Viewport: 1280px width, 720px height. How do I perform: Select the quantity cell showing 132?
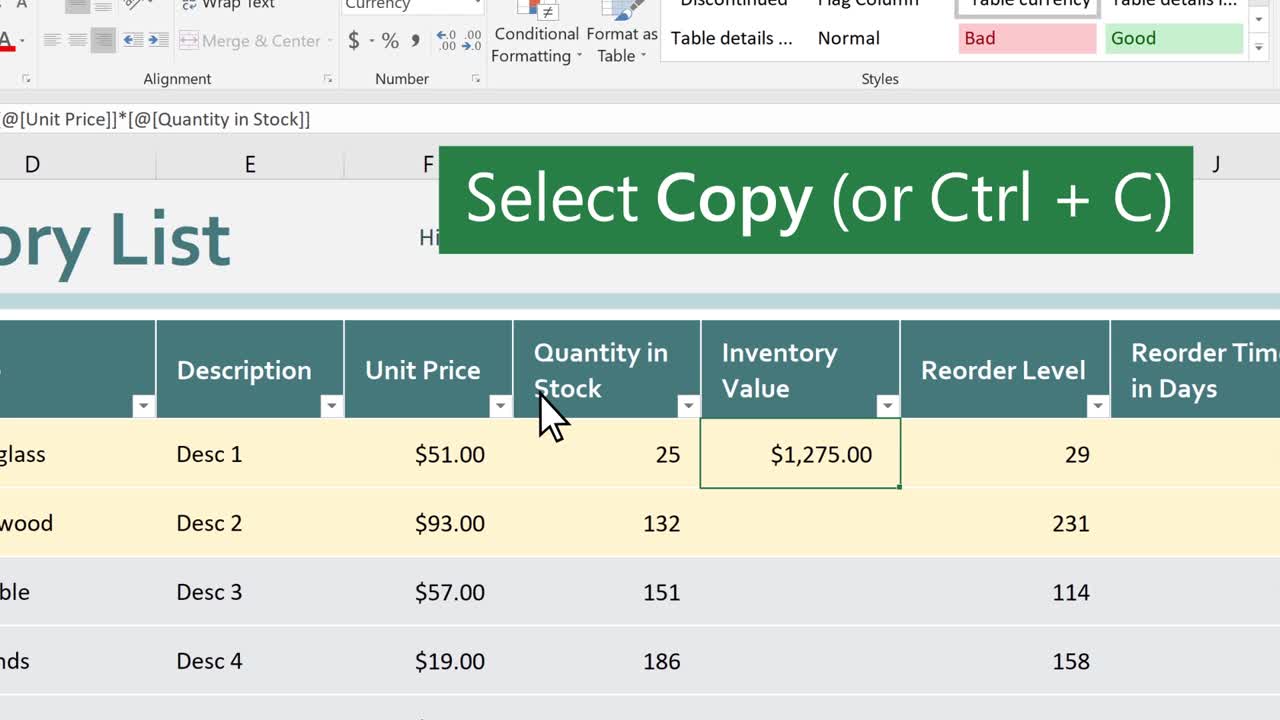coord(607,523)
